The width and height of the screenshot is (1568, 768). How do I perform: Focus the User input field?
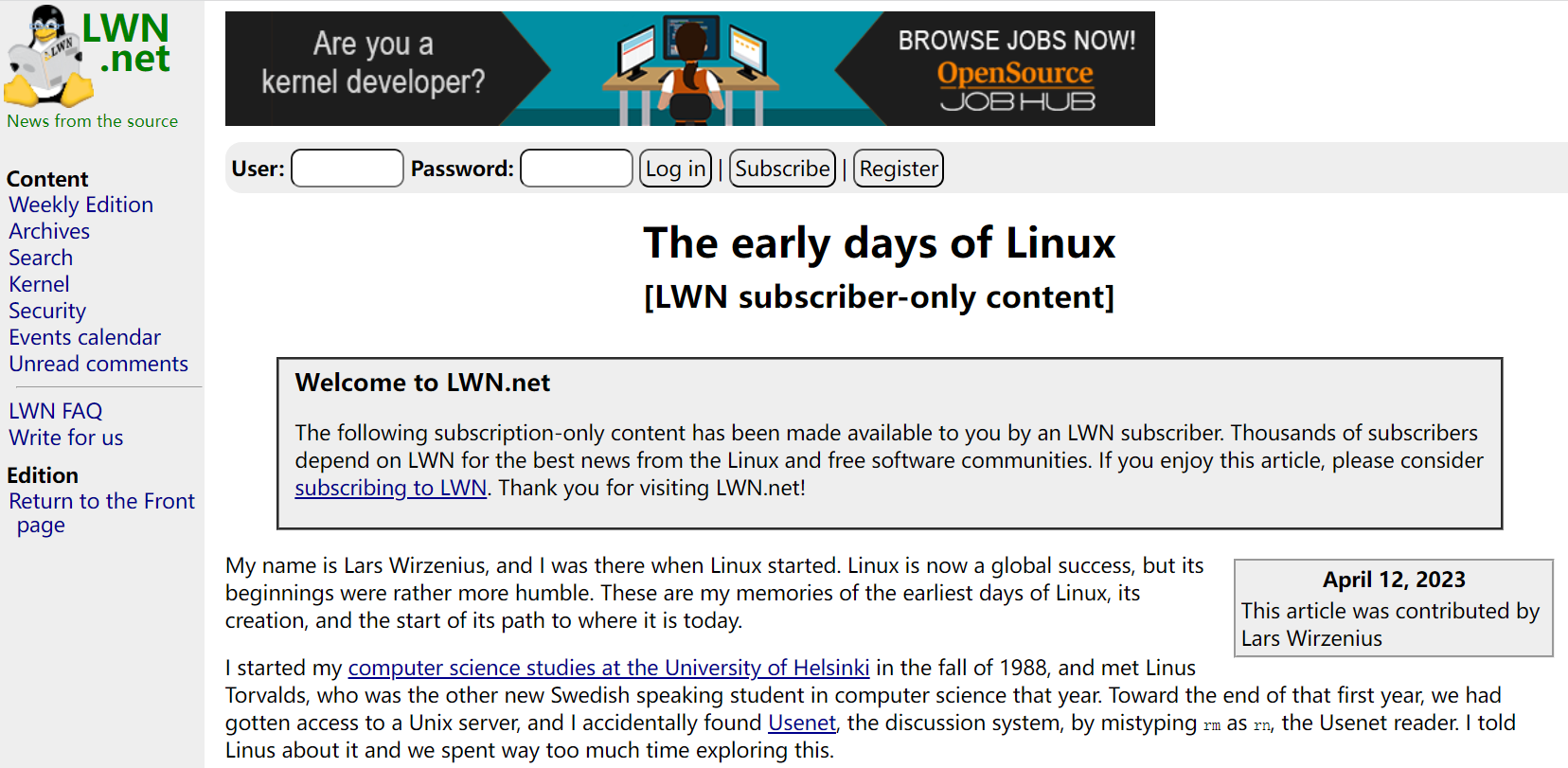coord(347,169)
